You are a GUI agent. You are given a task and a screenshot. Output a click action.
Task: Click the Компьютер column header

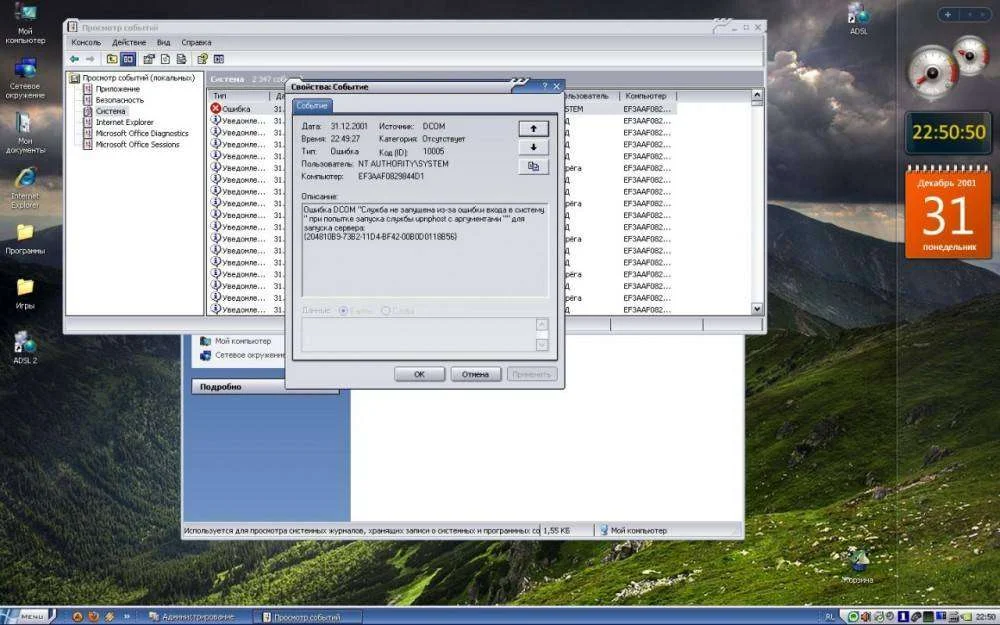point(646,95)
